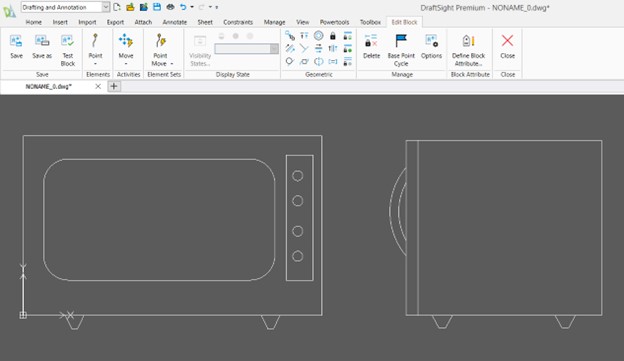
Task: Open the Sheet ribbon tab
Action: 205,22
